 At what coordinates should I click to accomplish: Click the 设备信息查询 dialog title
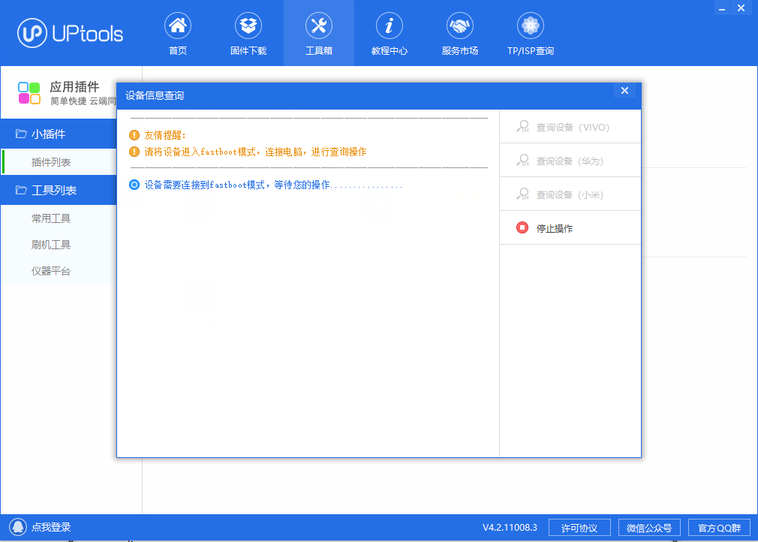(155, 95)
